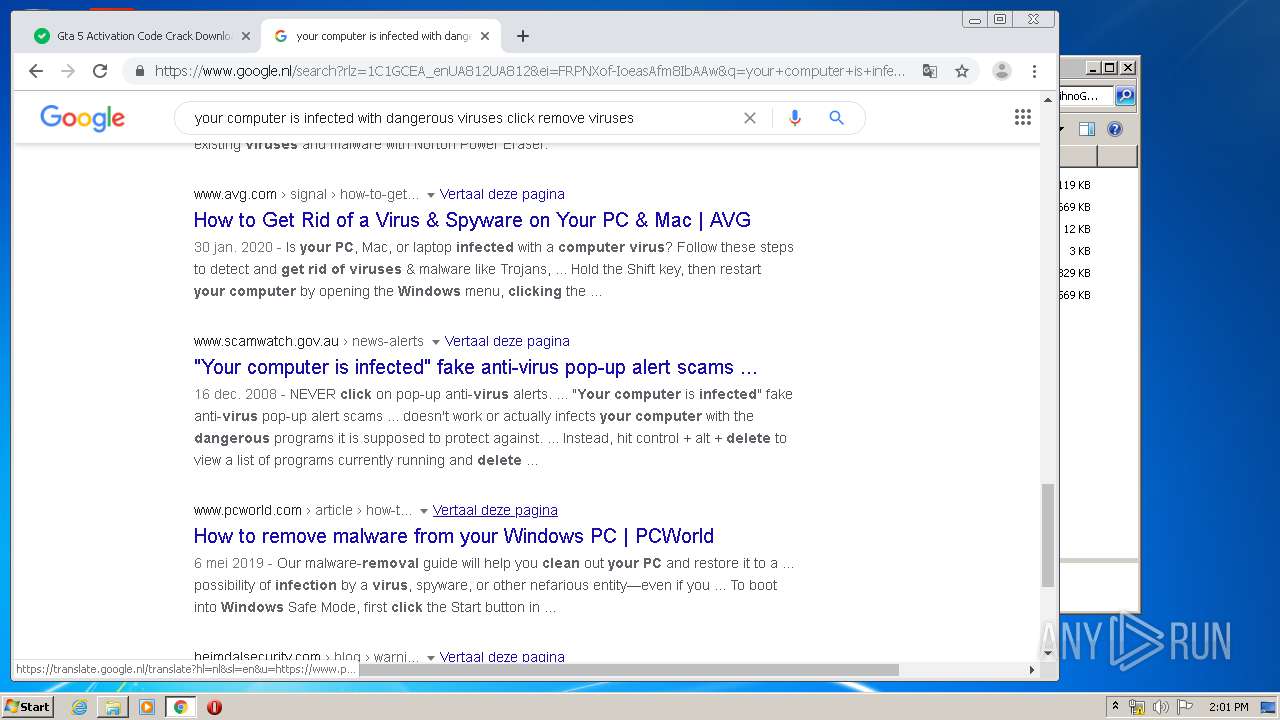The image size is (1280, 720).
Task: Click 'Vertaal deze pagina' for the scamwatch result
Action: point(507,341)
